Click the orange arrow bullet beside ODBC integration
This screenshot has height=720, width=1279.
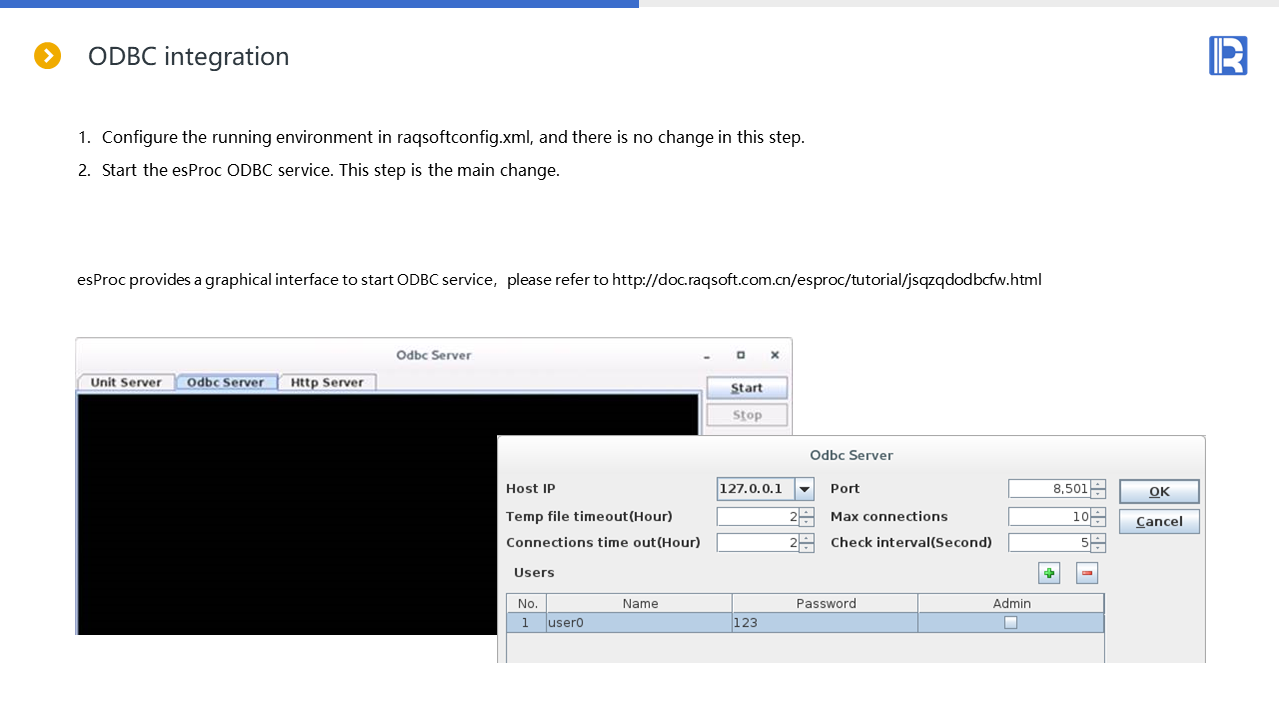48,56
